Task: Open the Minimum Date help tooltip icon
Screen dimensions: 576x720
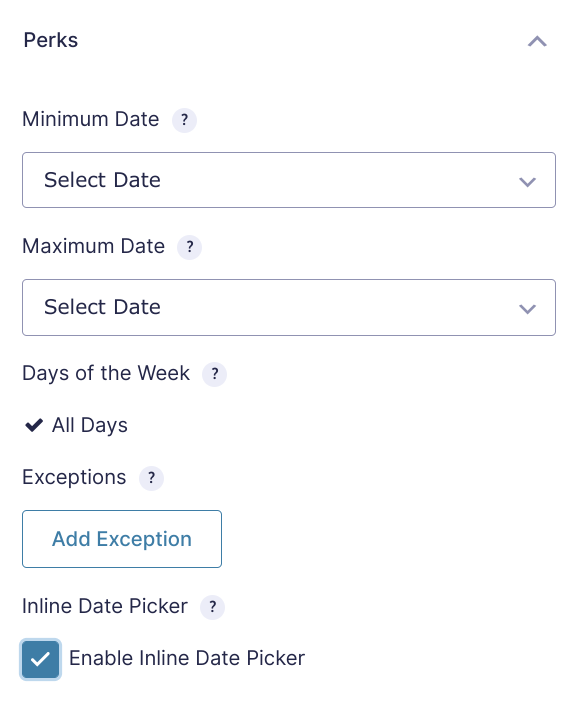Action: click(184, 120)
